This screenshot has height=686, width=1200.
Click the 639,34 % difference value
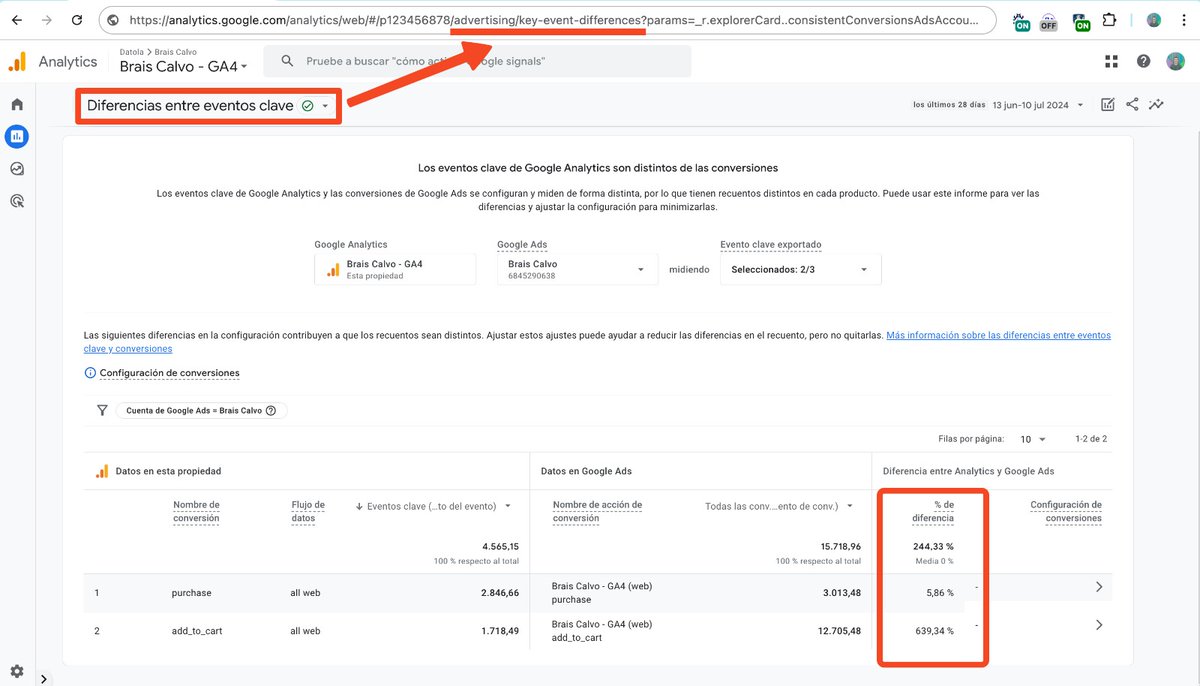[934, 631]
